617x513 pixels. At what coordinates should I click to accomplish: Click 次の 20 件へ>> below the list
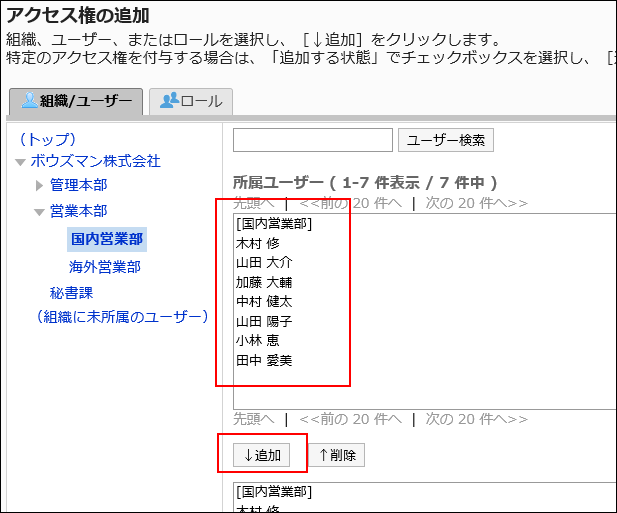pos(477,419)
